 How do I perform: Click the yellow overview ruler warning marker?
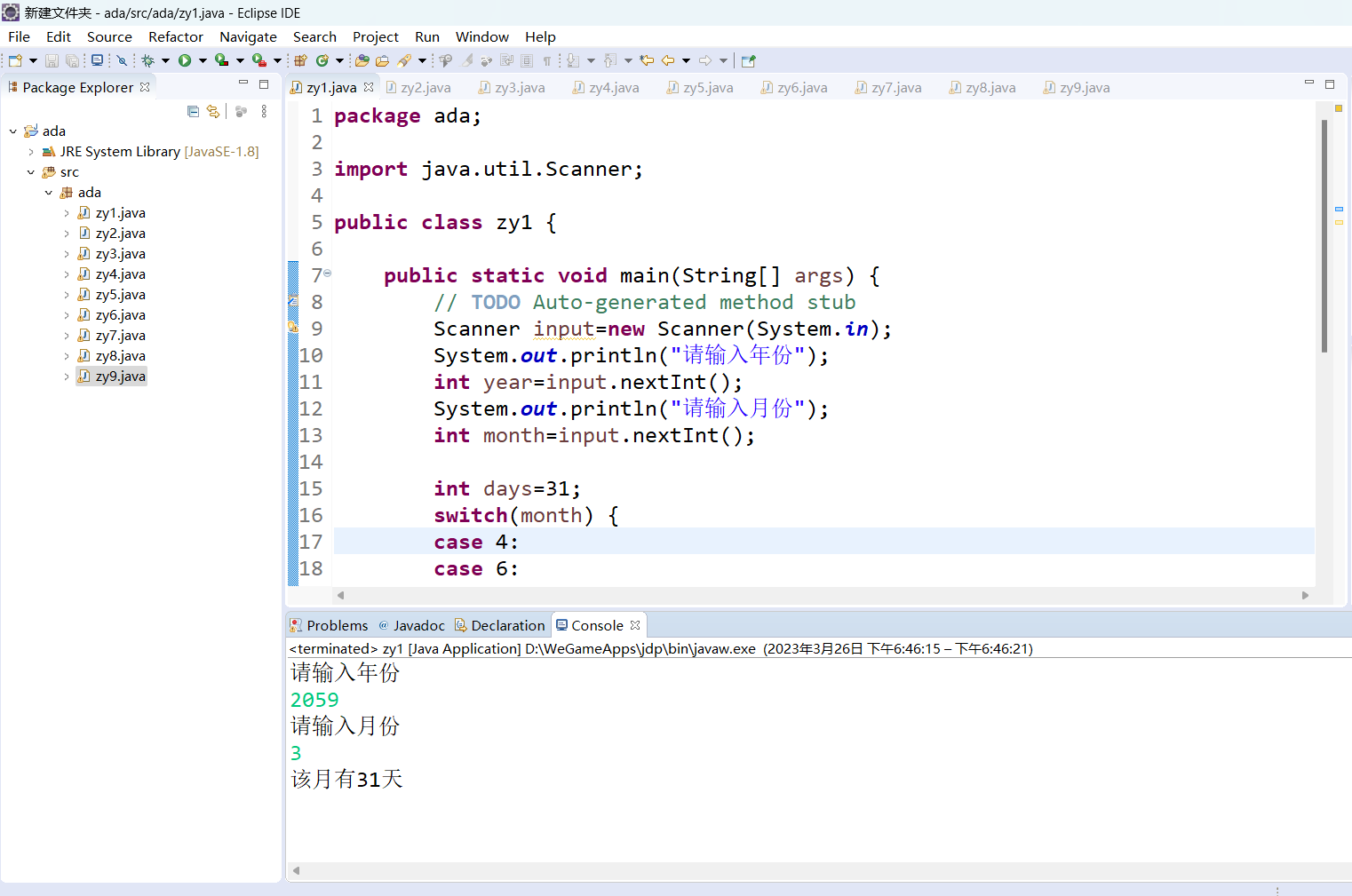click(x=1339, y=222)
